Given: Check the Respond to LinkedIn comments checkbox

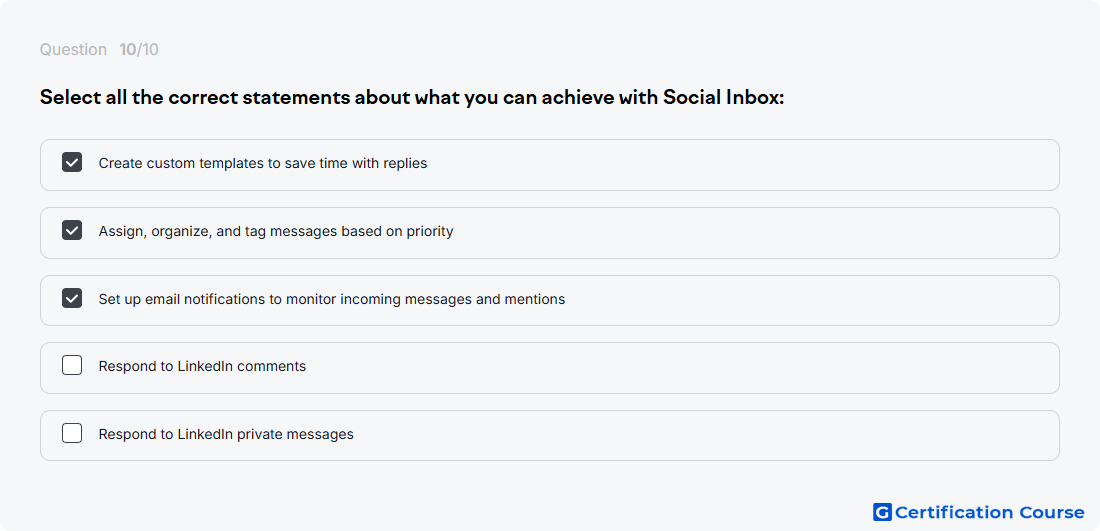Looking at the screenshot, I should tap(72, 365).
